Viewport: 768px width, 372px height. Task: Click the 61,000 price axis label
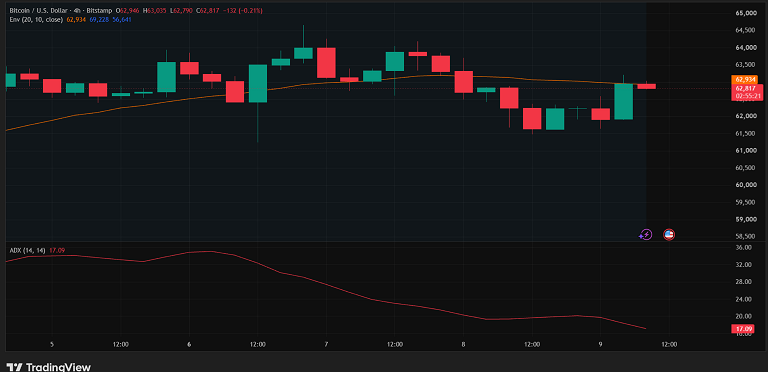coord(745,150)
